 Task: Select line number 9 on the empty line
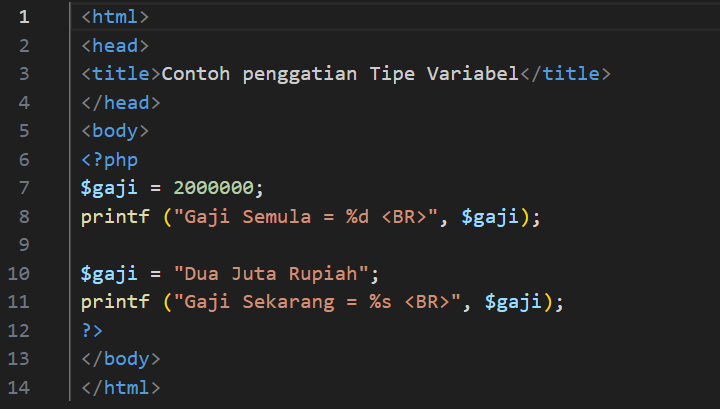pyautogui.click(x=24, y=245)
